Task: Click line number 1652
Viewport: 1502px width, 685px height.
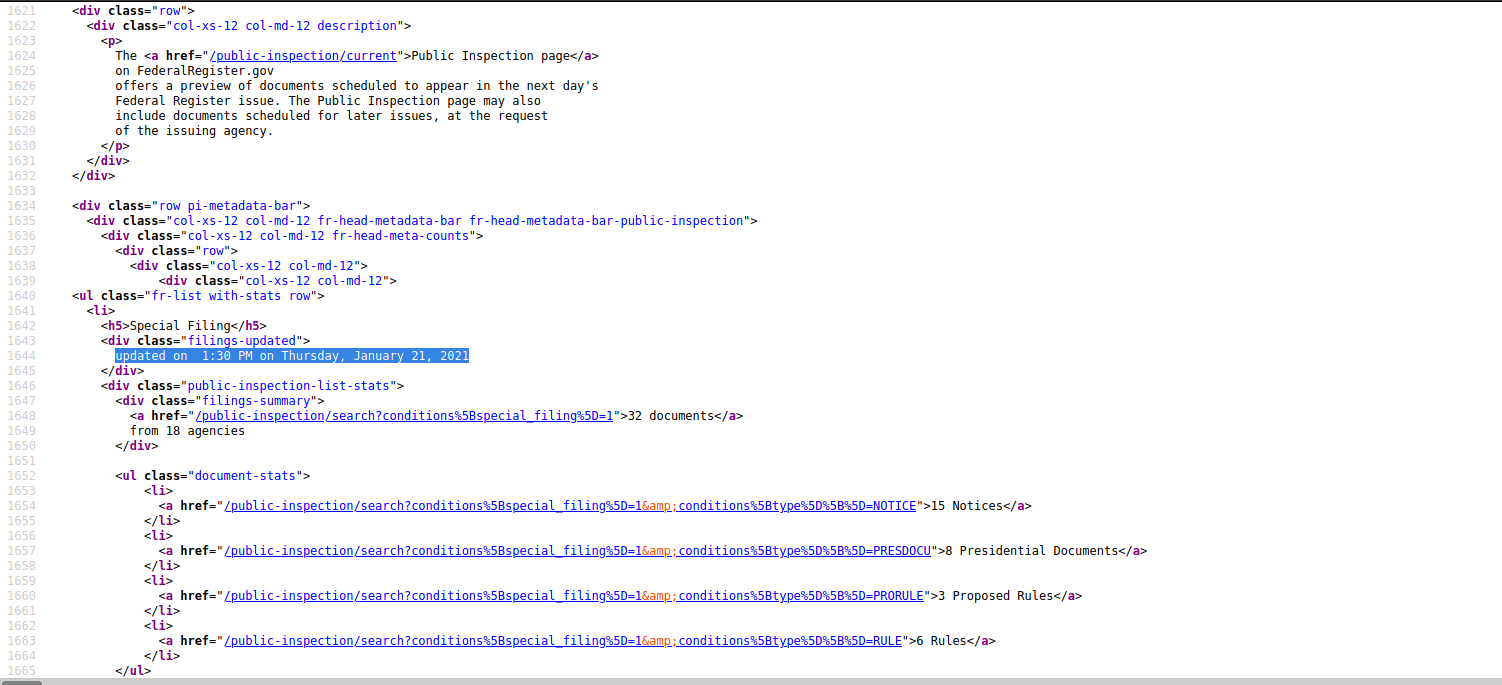Action: coord(21,476)
